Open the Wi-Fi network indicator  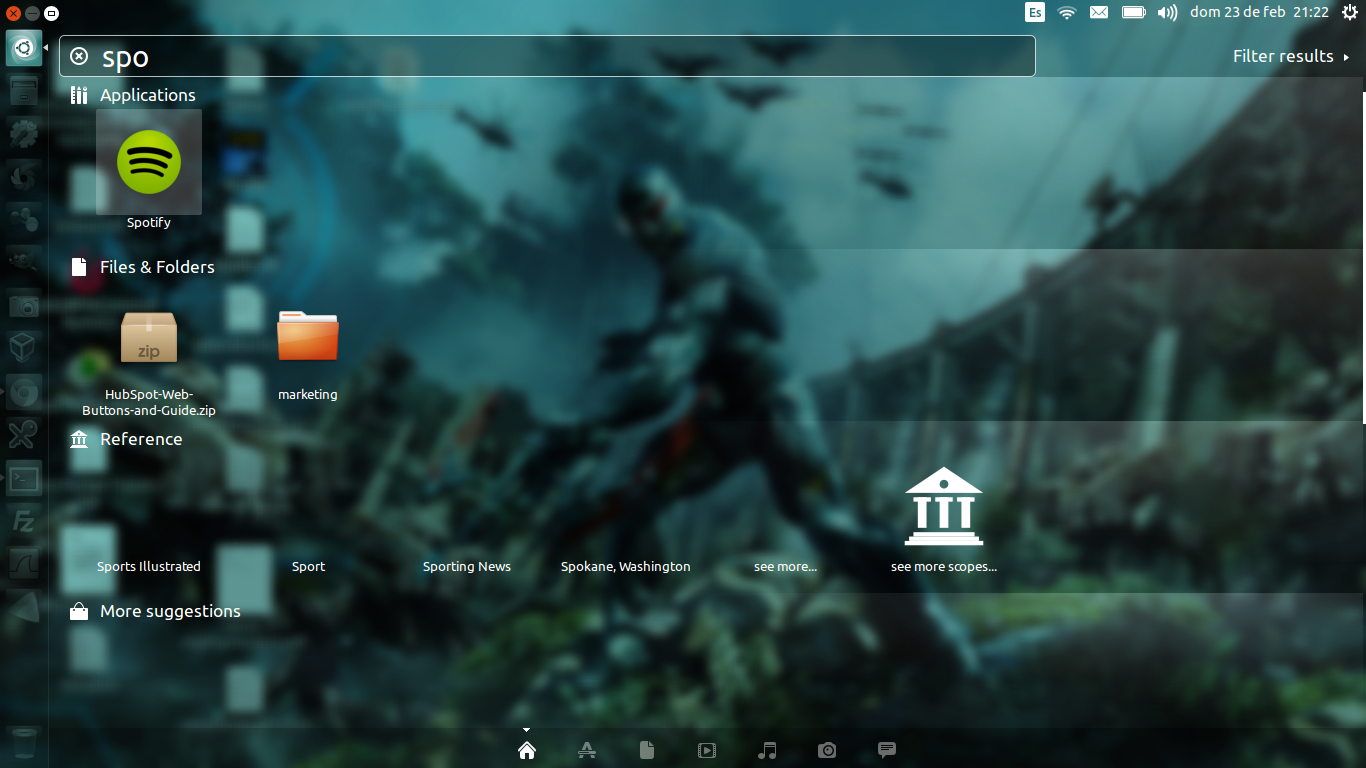pyautogui.click(x=1067, y=12)
